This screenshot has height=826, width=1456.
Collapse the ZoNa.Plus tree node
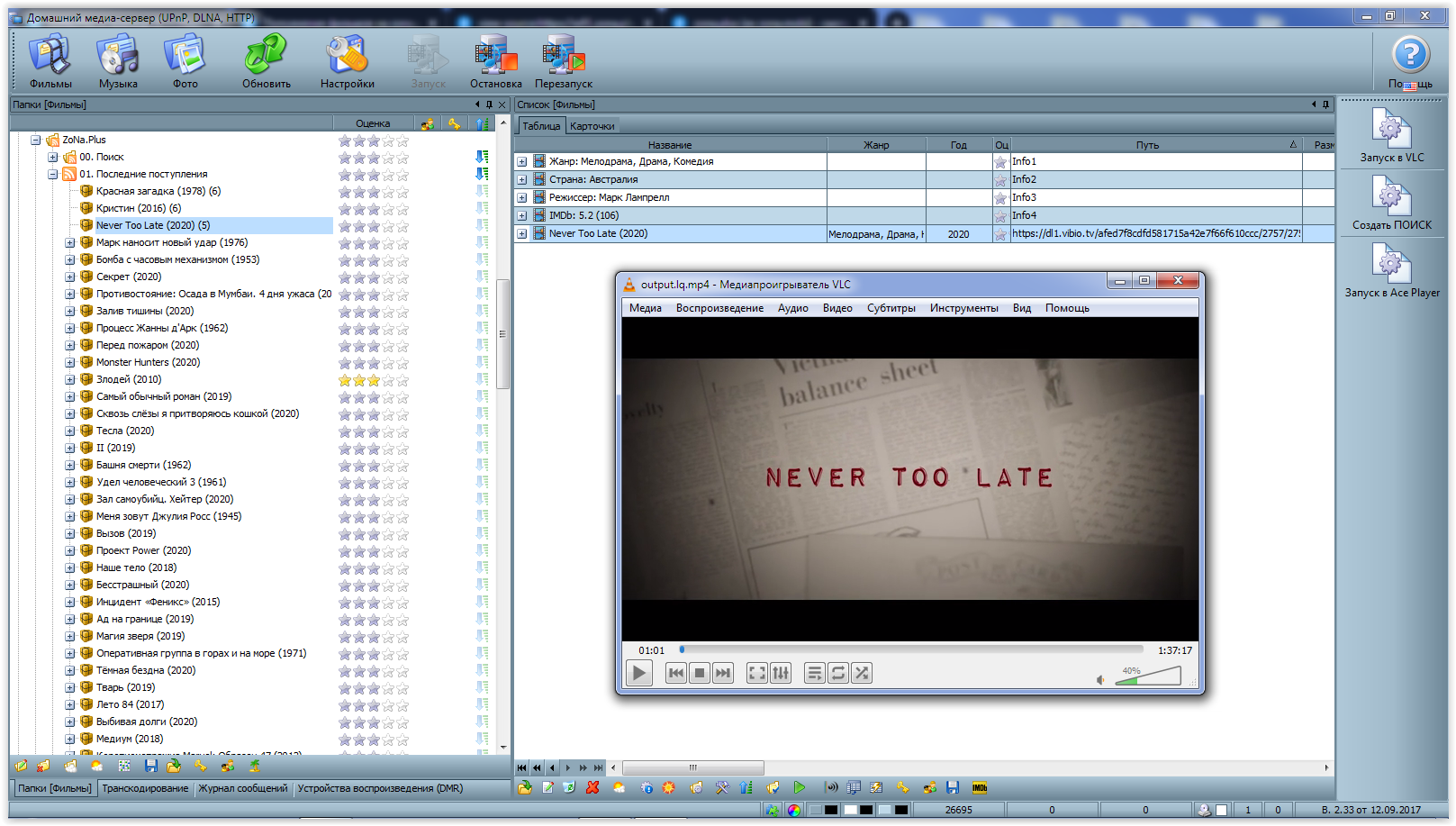36,140
